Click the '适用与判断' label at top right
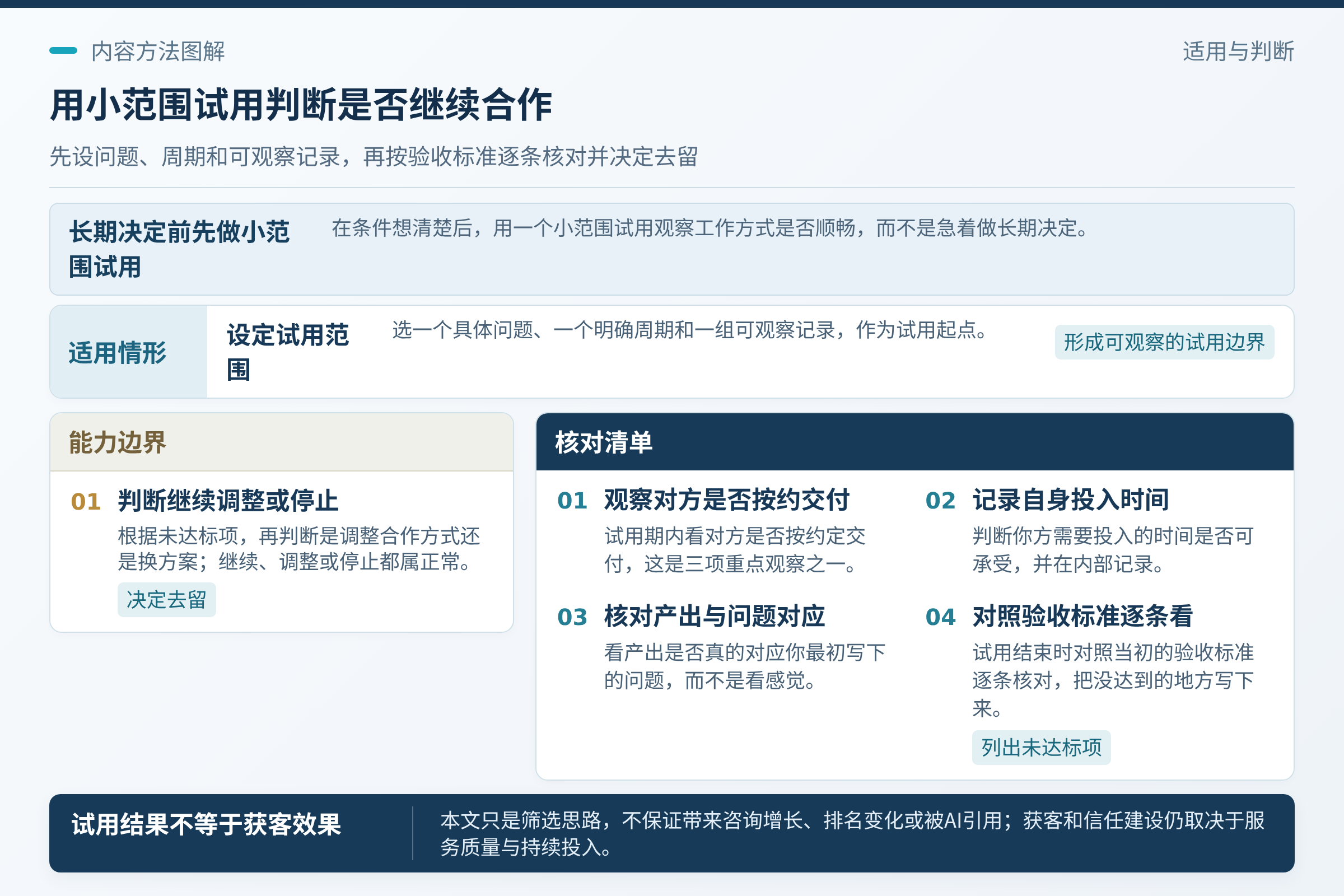Screen dimensions: 1344x896 click(1238, 52)
